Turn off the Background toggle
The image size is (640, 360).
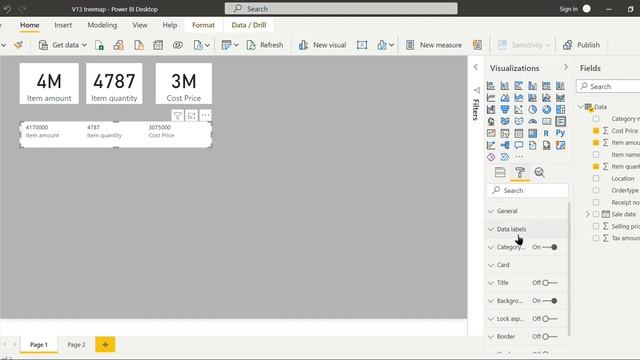pyautogui.click(x=549, y=301)
